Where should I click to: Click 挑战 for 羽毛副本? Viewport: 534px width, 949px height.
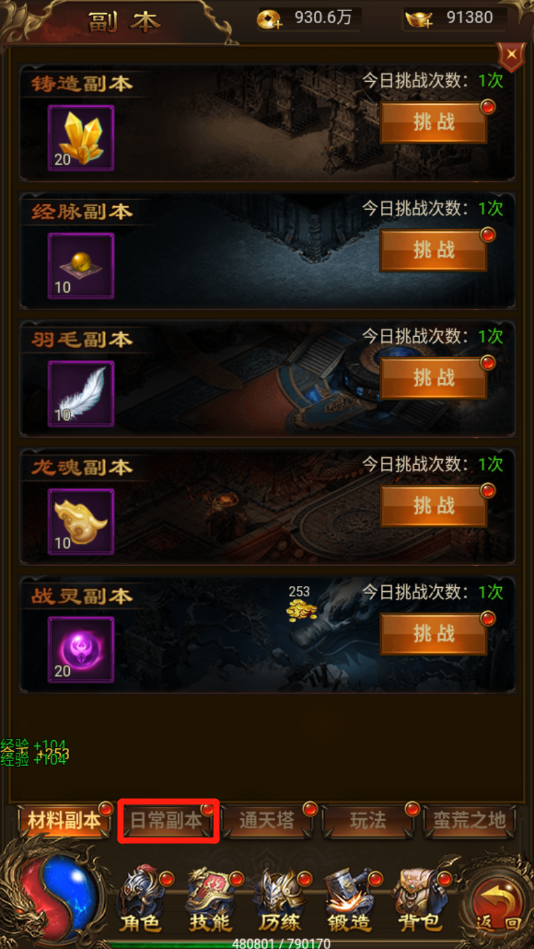[x=433, y=378]
